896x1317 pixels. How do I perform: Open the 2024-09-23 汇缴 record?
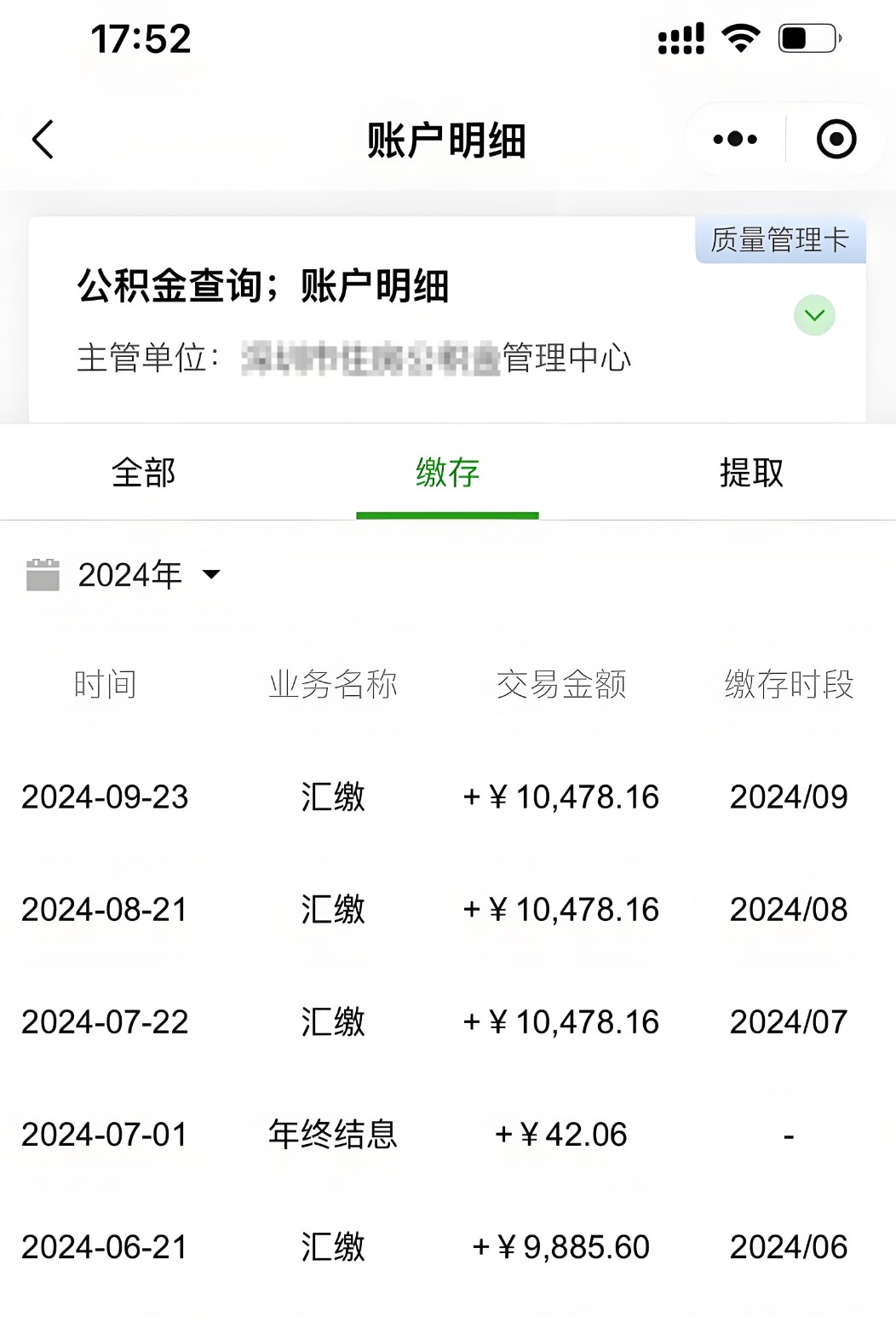tap(332, 797)
